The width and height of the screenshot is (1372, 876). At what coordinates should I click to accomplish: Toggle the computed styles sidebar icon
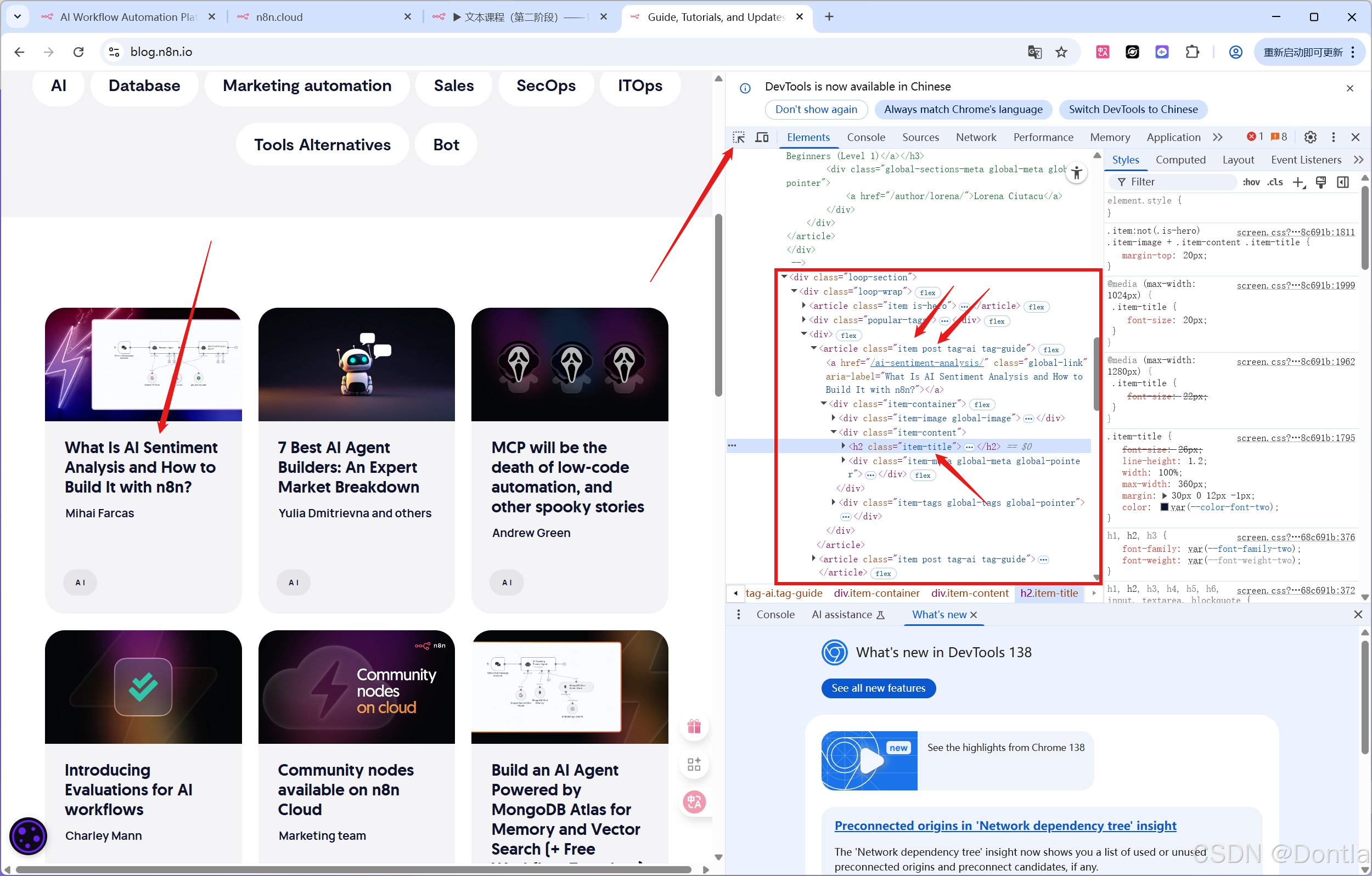[1343, 182]
